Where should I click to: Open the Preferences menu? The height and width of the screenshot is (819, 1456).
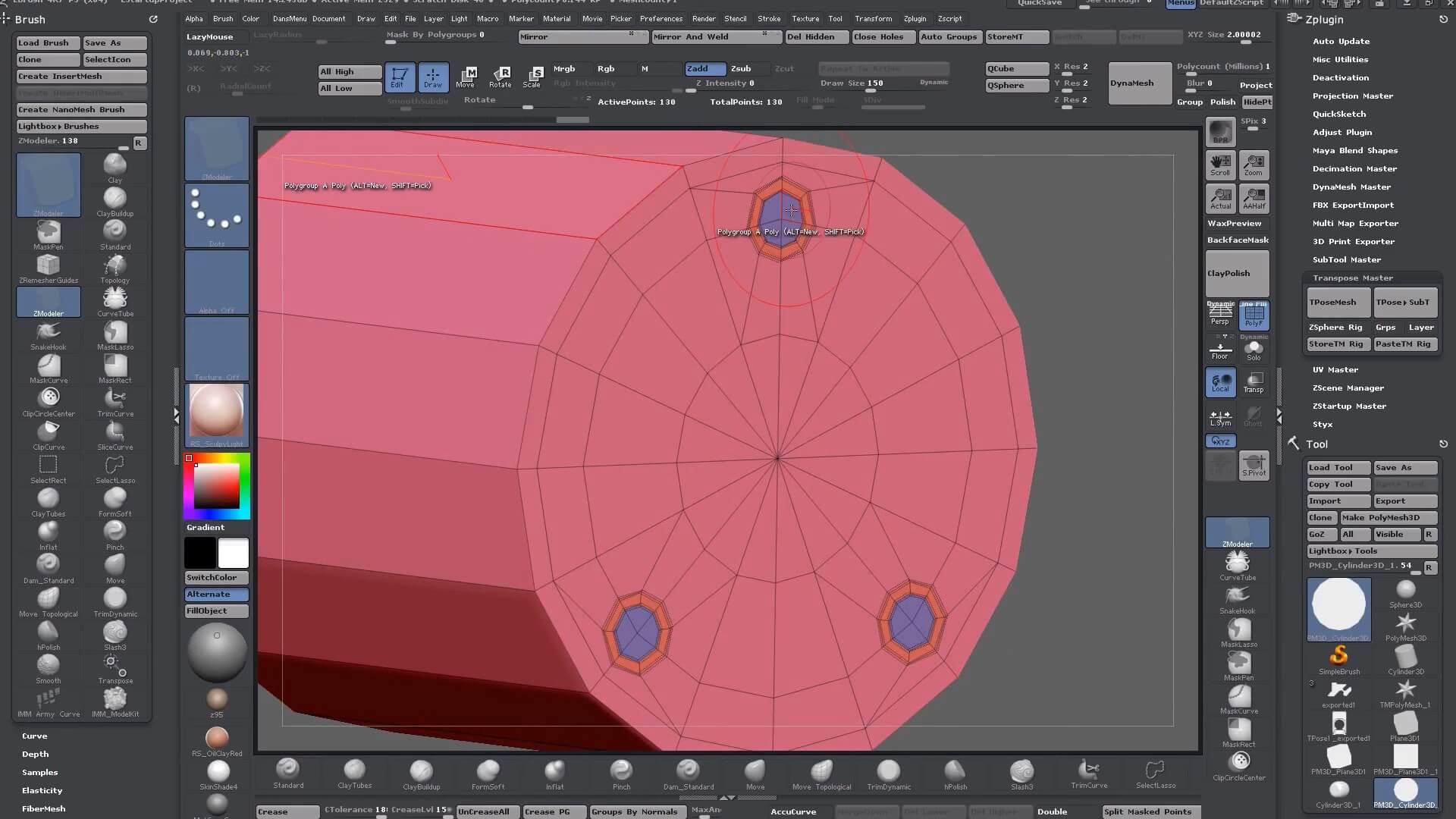(661, 18)
